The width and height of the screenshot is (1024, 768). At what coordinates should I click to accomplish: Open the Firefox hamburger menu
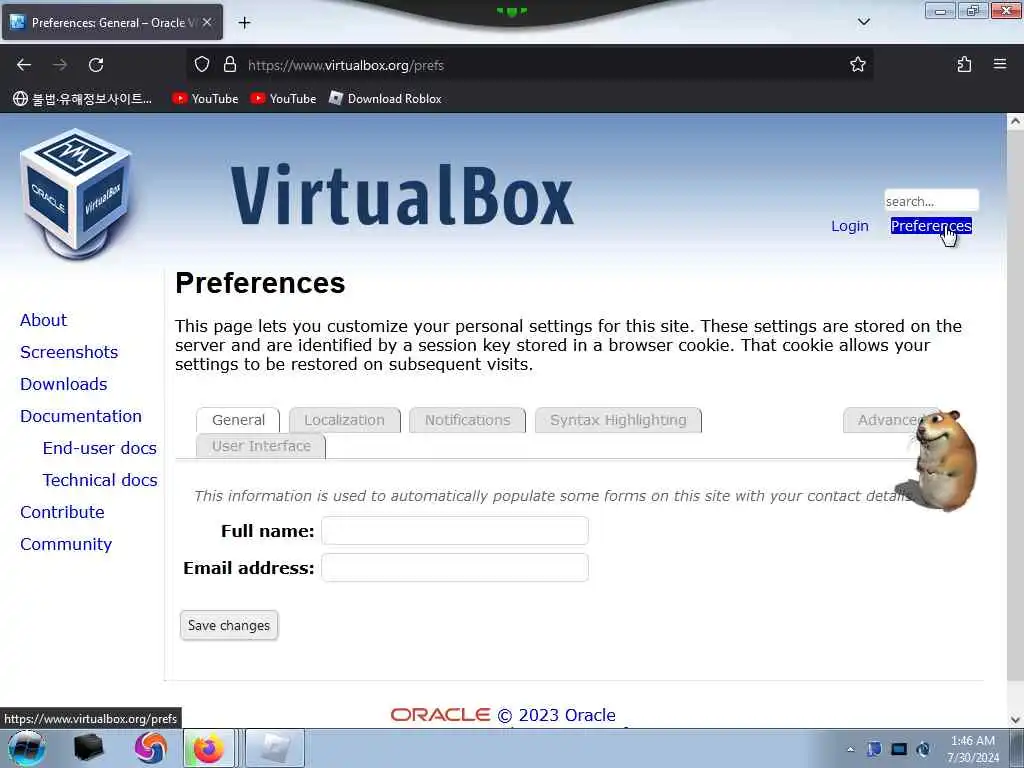(999, 64)
